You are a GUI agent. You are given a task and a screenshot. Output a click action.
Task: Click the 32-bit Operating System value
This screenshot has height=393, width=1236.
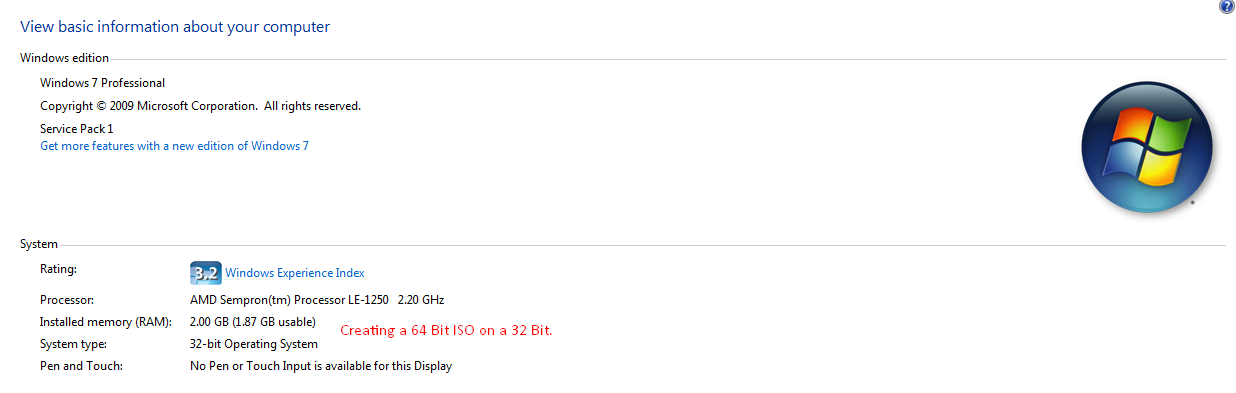[254, 344]
